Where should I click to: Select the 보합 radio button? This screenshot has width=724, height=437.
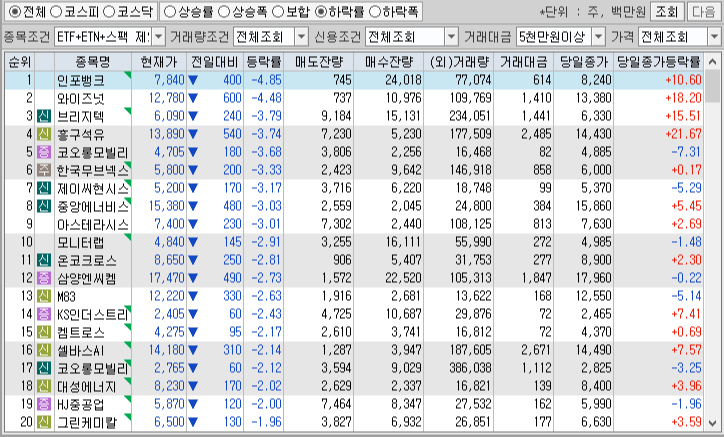pyautogui.click(x=278, y=12)
